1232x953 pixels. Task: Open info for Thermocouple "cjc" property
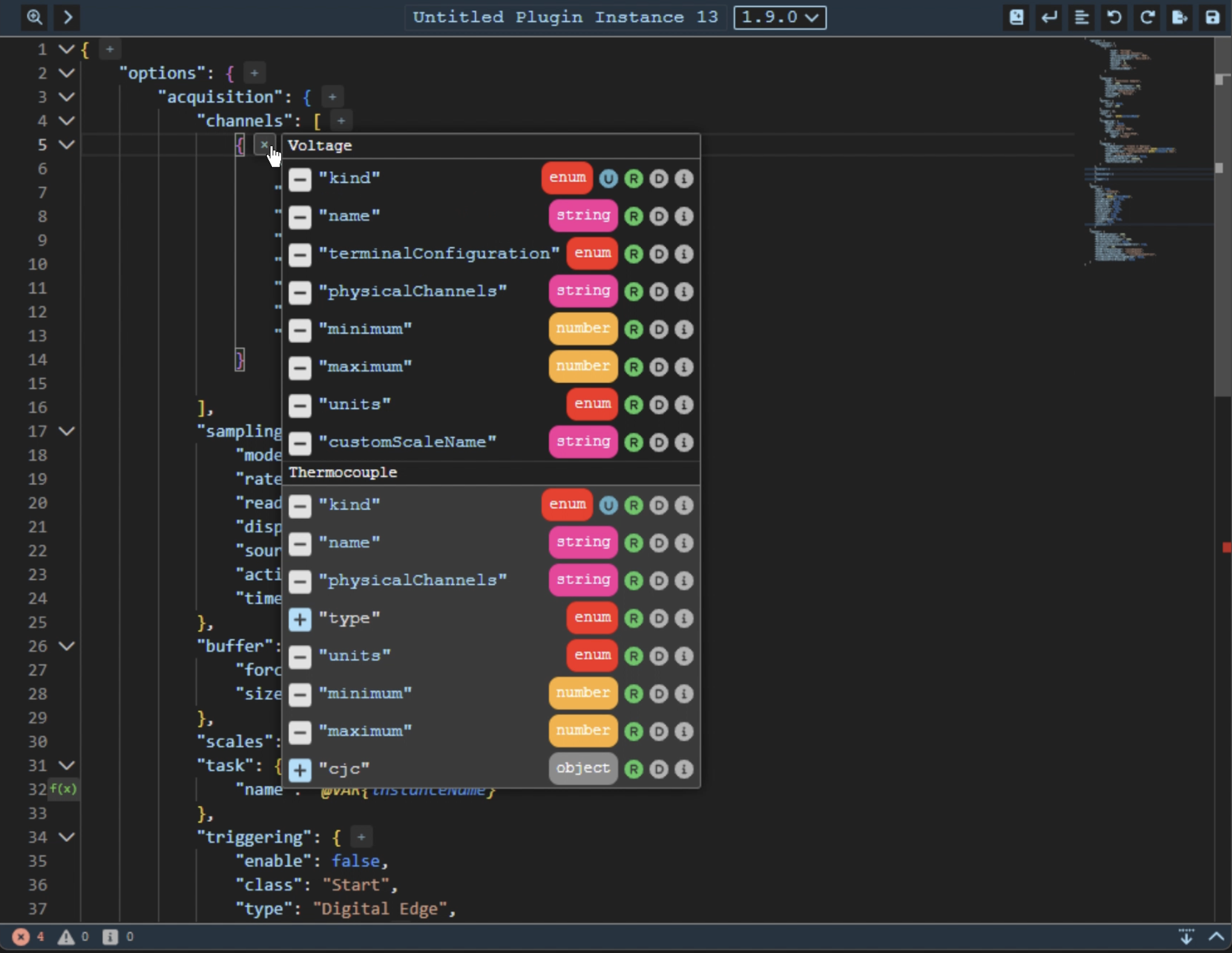click(x=684, y=769)
